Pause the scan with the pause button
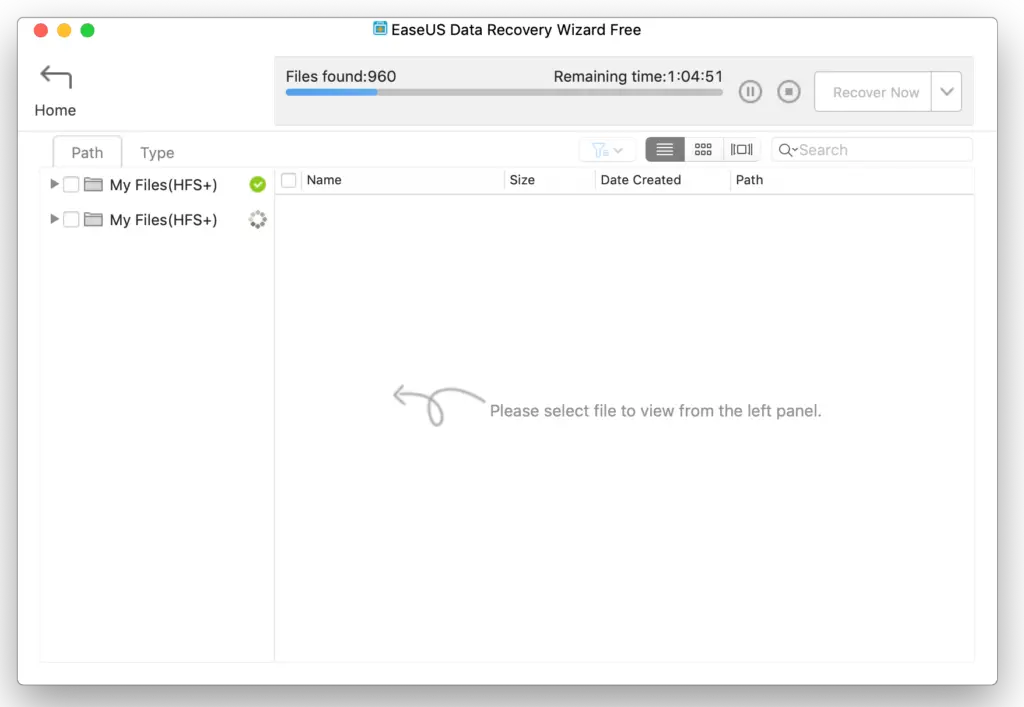1024x707 pixels. [750, 91]
